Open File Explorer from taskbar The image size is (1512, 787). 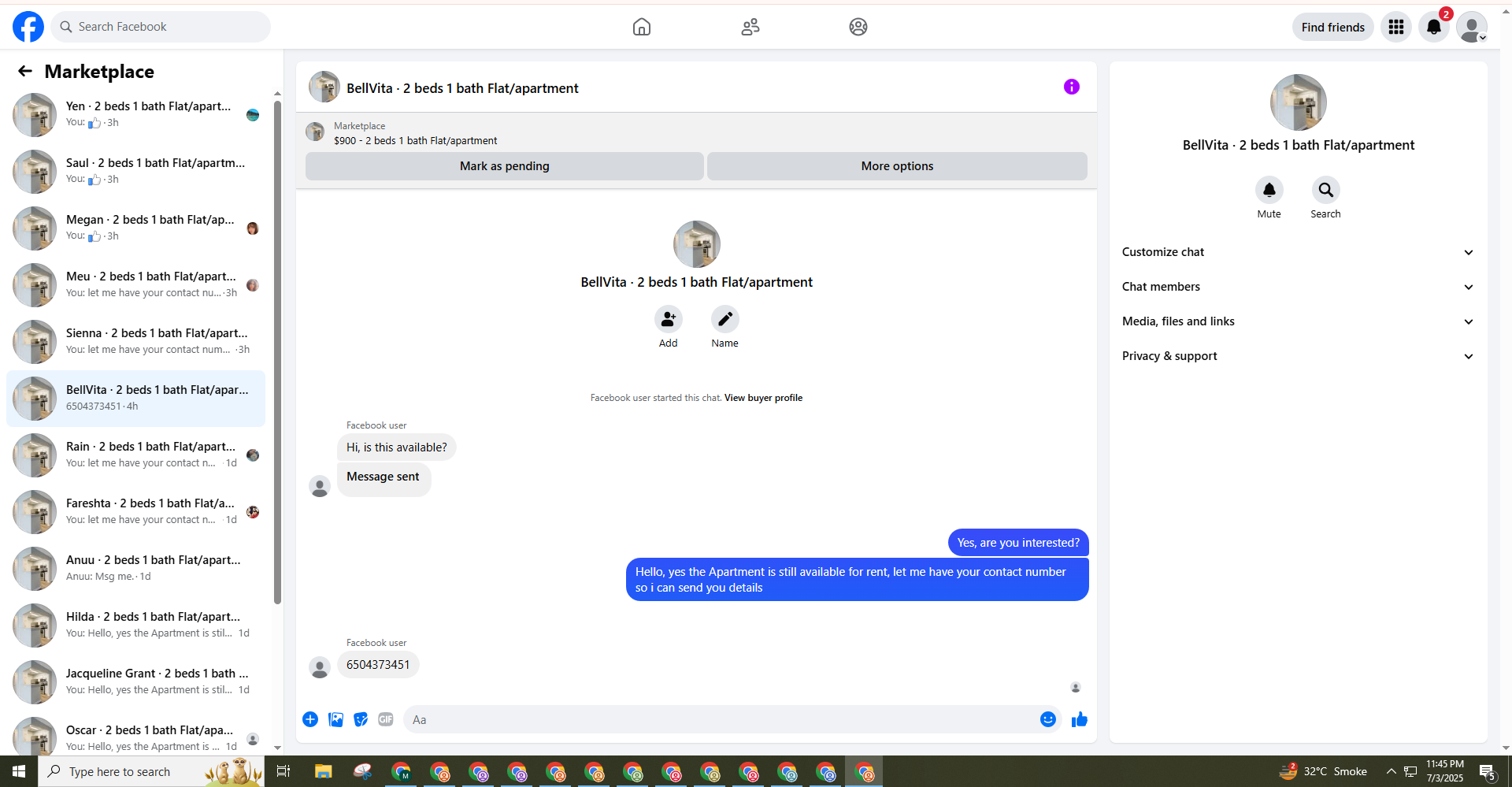coord(323,771)
